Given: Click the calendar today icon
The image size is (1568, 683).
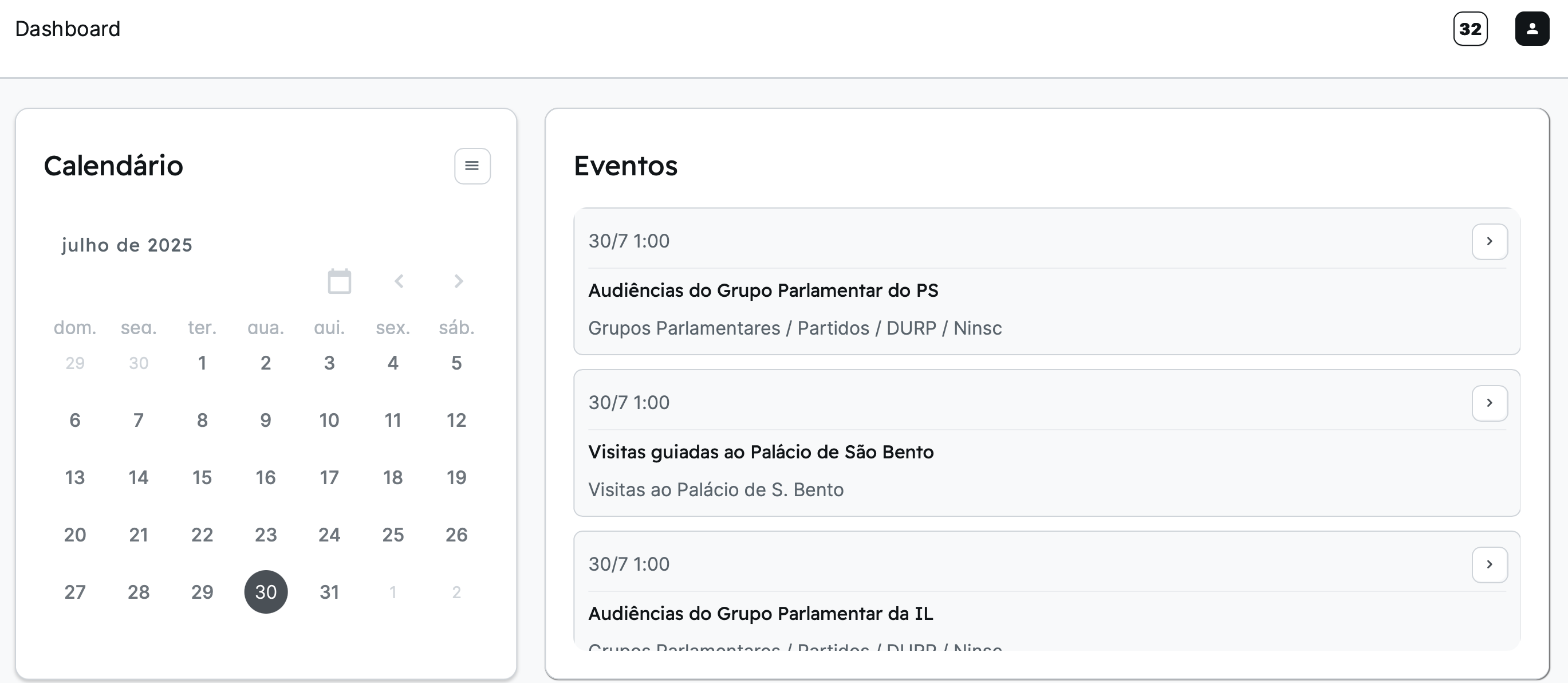Looking at the screenshot, I should 339,281.
